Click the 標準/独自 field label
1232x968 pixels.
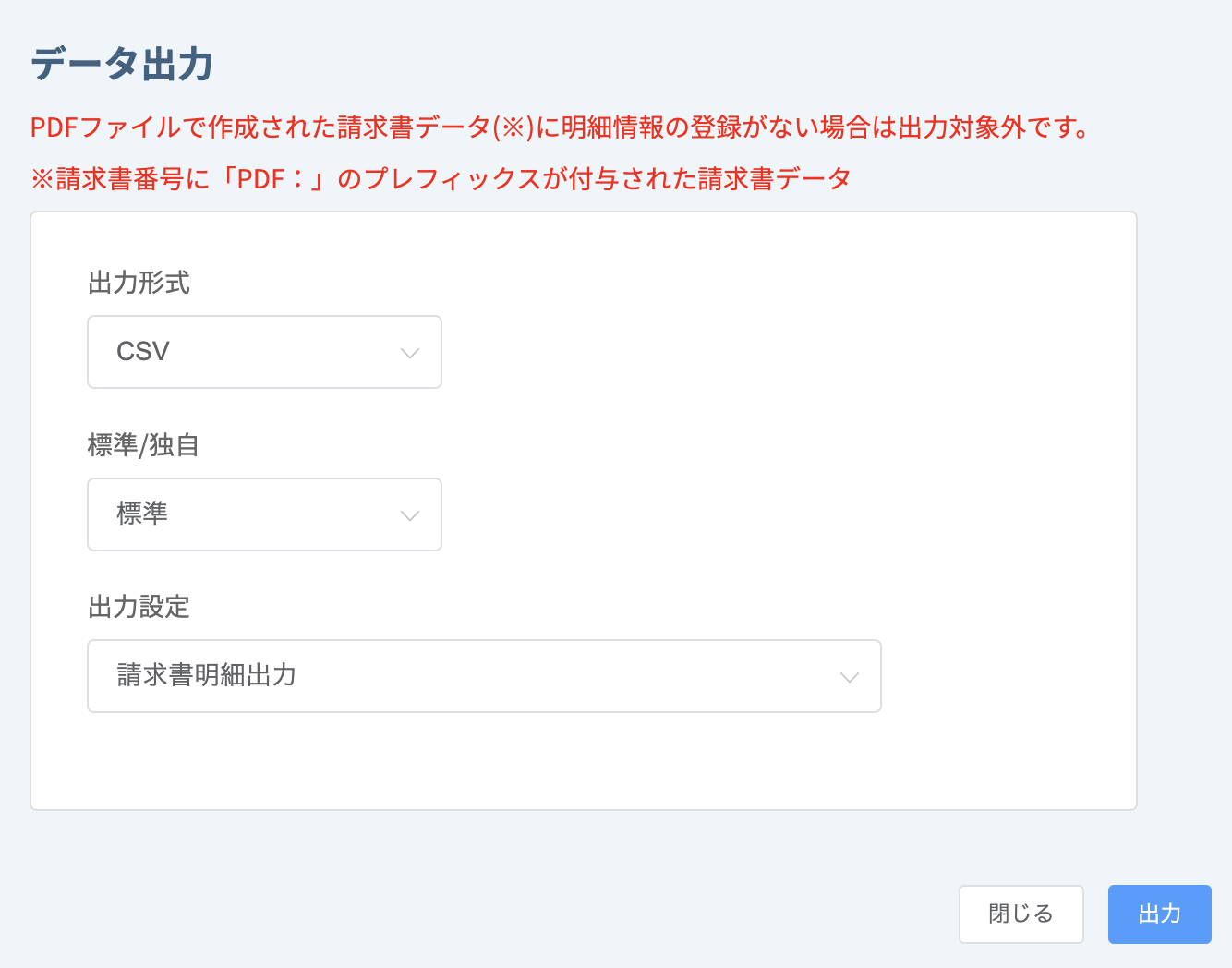143,445
